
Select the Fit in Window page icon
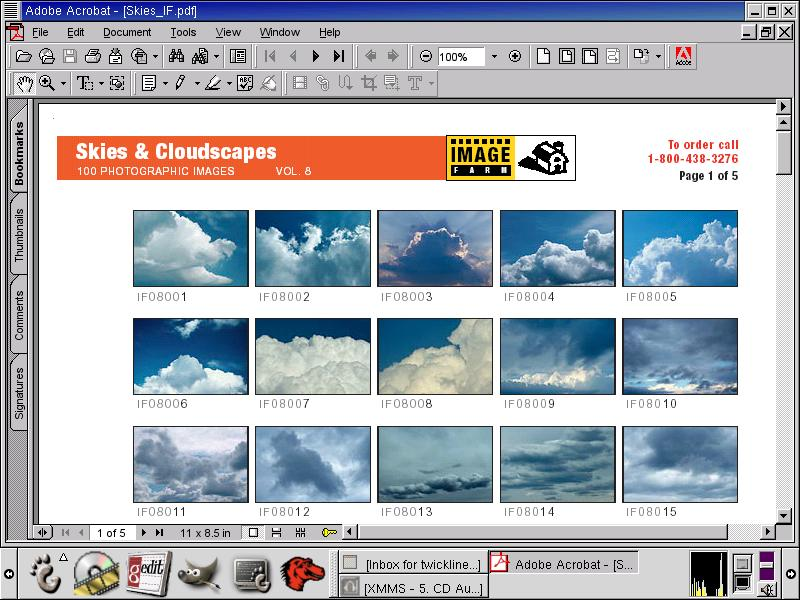566,56
